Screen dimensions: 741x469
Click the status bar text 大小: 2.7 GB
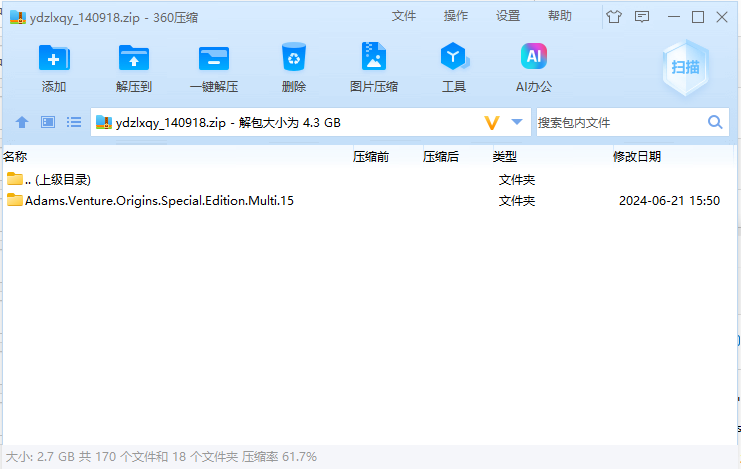pos(40,457)
